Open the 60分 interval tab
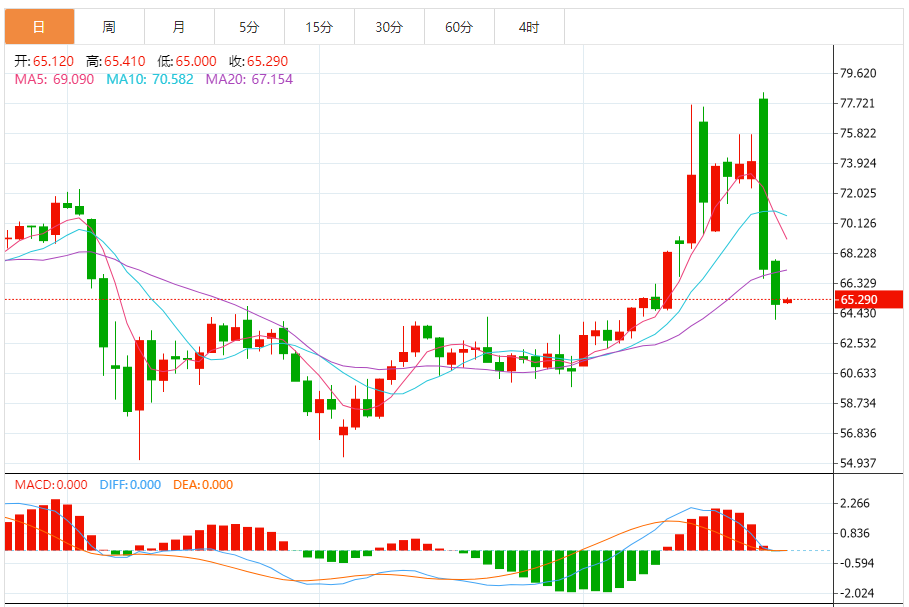The image size is (909, 607). pos(459,27)
